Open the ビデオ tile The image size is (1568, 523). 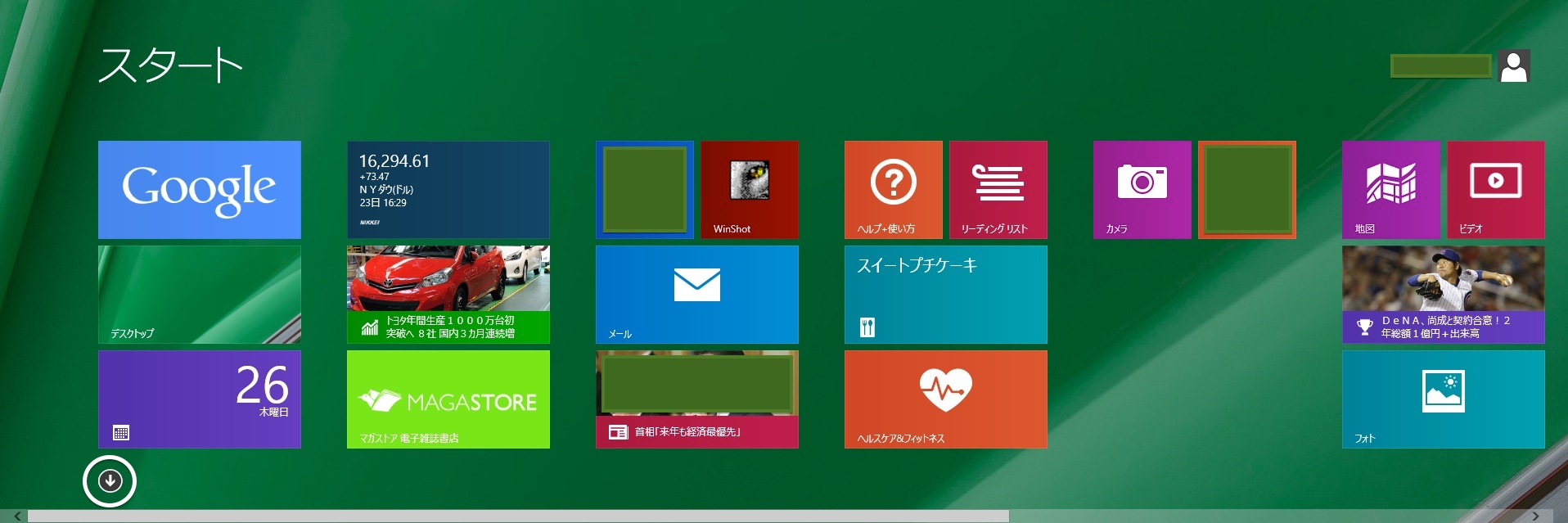point(1496,190)
